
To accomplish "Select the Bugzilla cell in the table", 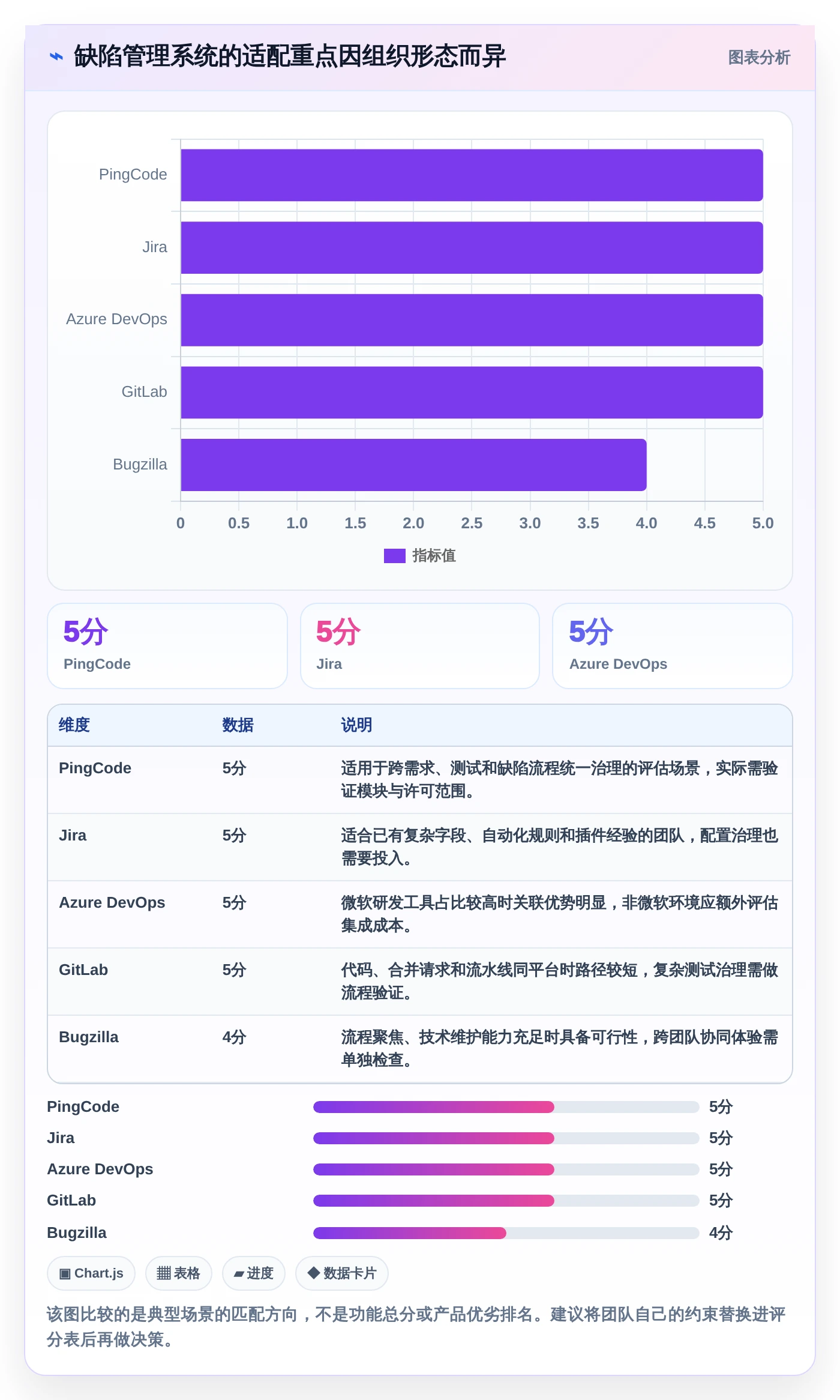I will tap(89, 1037).
